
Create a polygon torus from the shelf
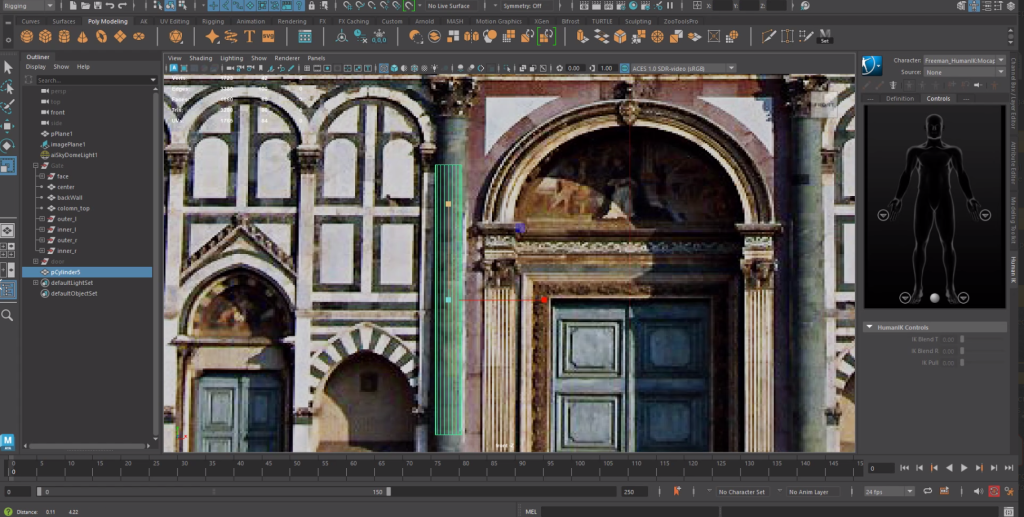click(101, 37)
